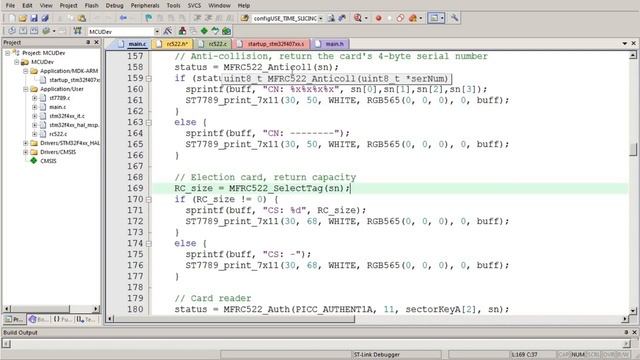Create a new file with toolbar icon
The width and height of the screenshot is (640, 360).
(12, 18)
